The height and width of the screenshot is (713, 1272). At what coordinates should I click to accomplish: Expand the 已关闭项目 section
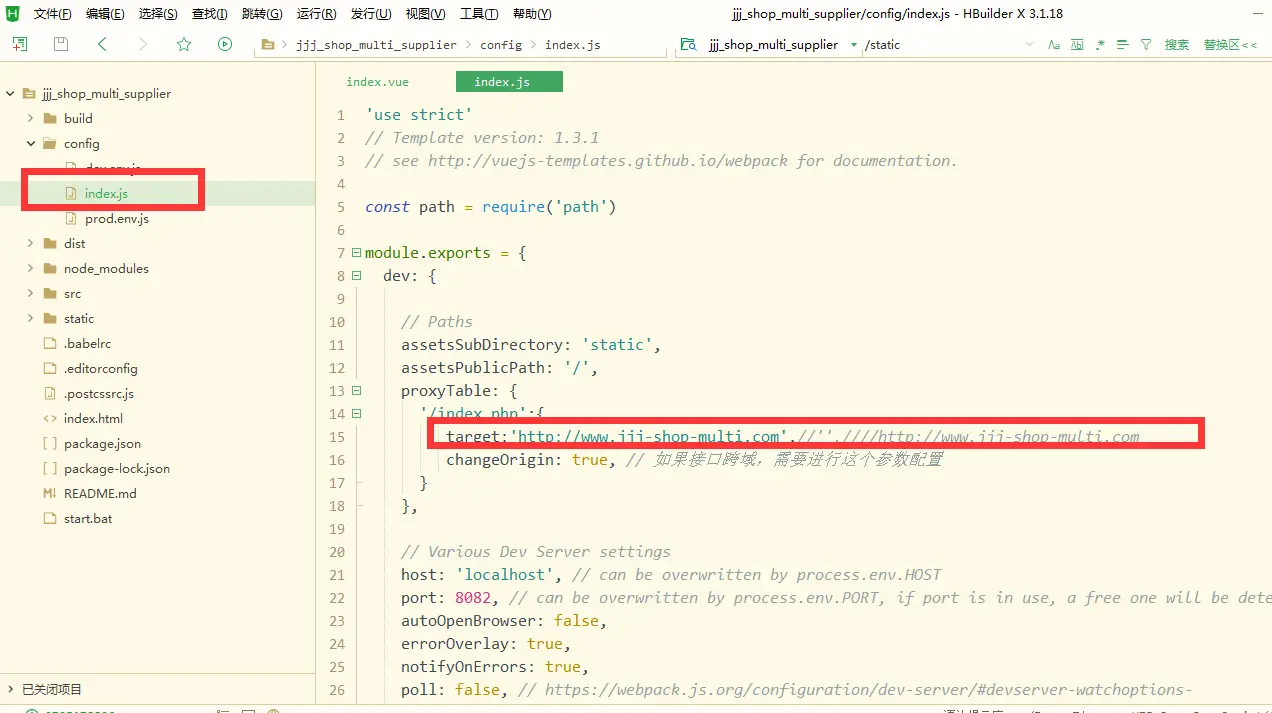[x=11, y=689]
